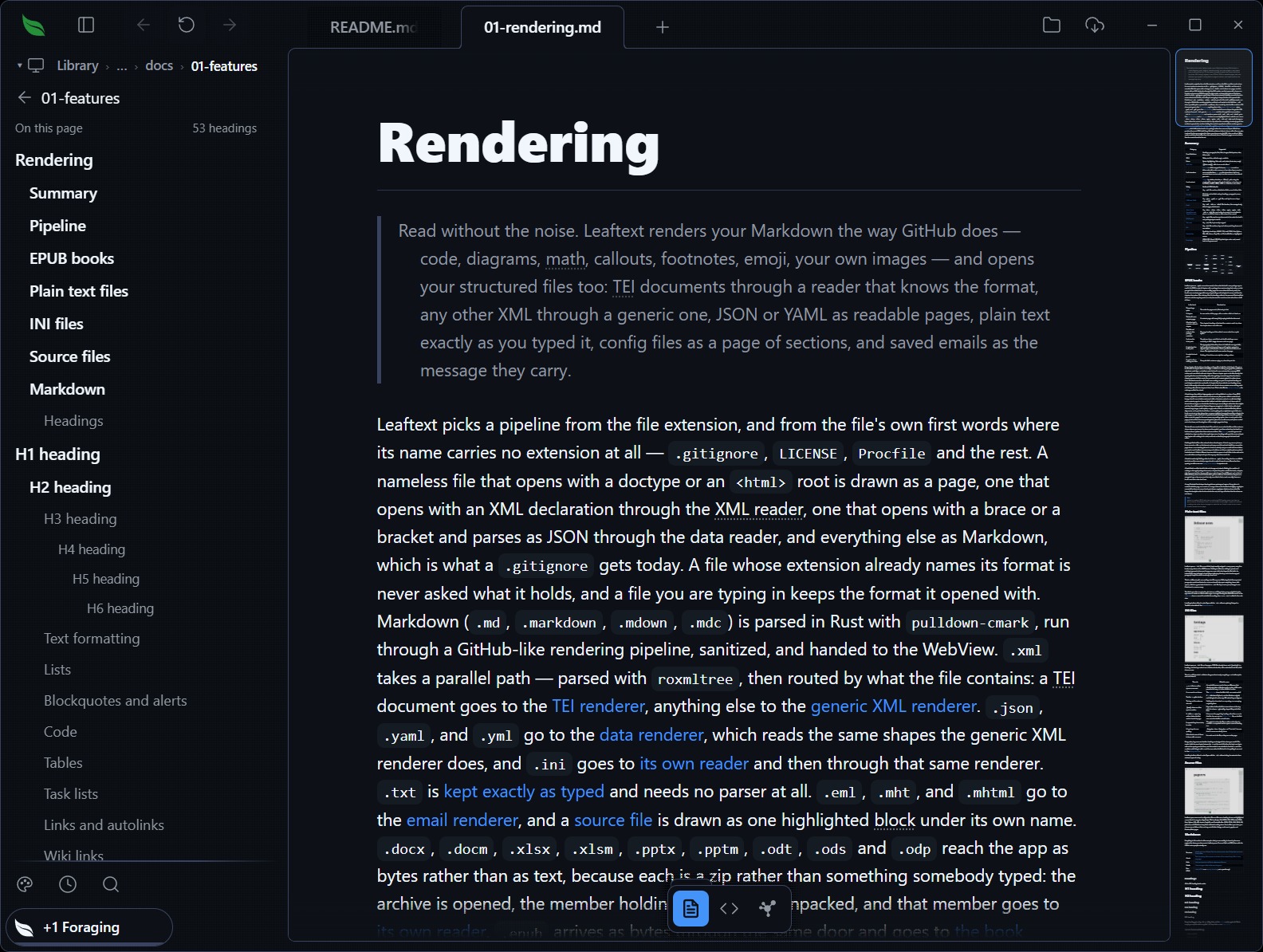This screenshot has width=1263, height=952.
Task: Follow the 'kept exactly as typed' link
Action: 524,791
